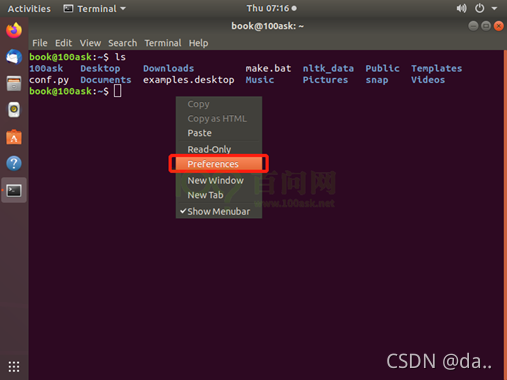Click the 100ask directory name
Screen dimensions: 507x380
click(46, 68)
